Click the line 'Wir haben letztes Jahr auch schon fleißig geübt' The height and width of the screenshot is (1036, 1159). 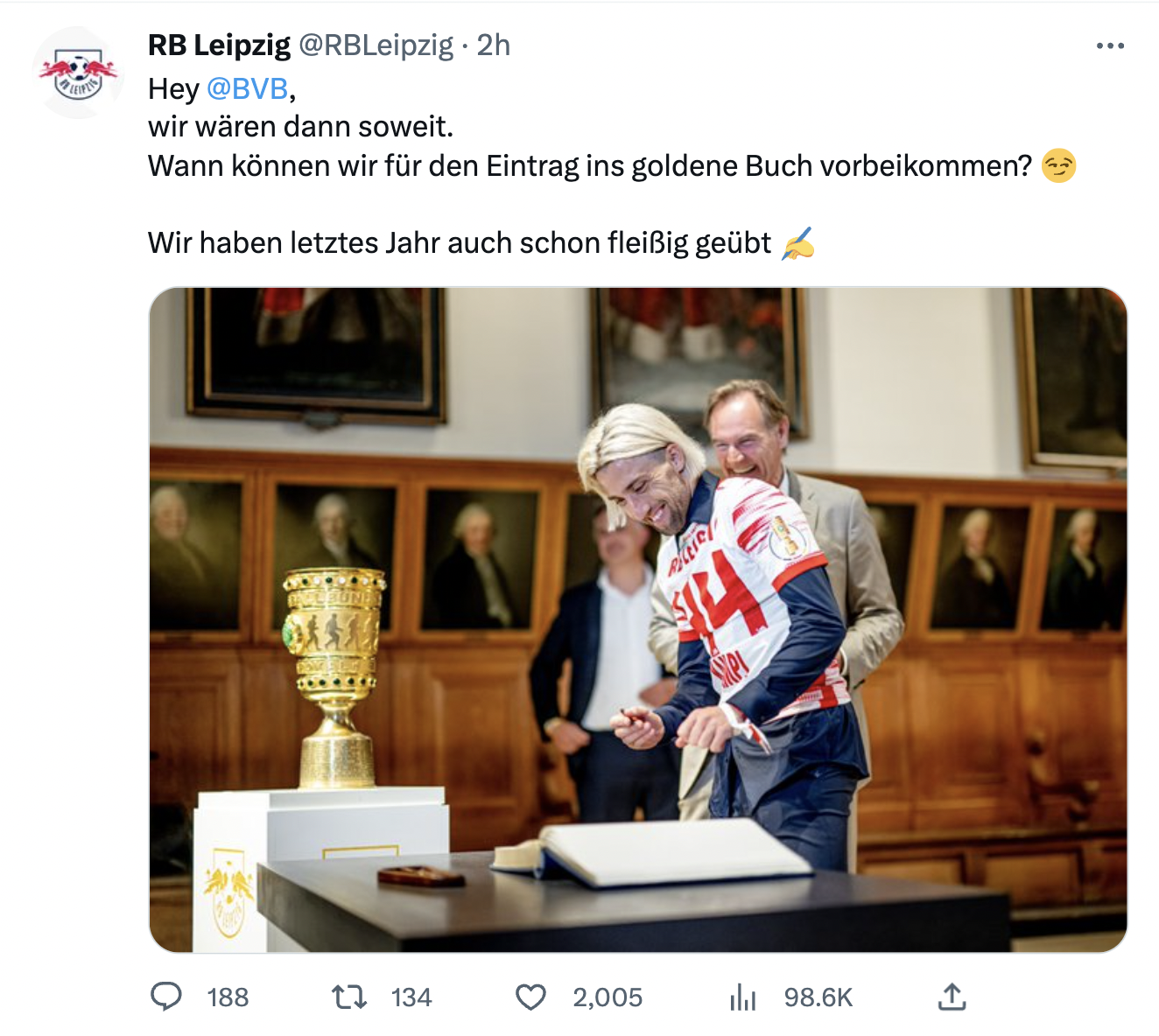460,243
